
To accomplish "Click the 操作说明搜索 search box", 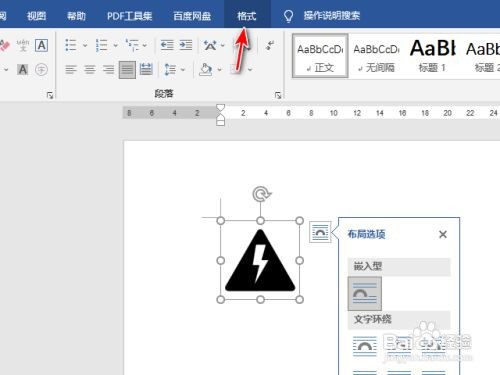I will click(x=332, y=15).
